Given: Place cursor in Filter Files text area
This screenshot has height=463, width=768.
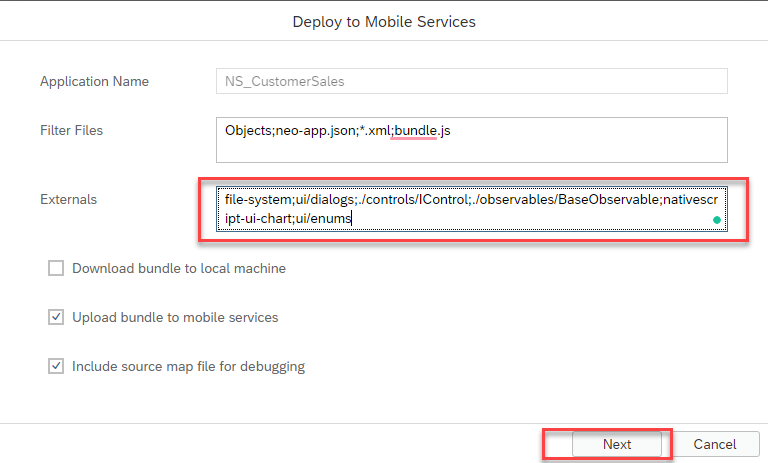Looking at the screenshot, I should pos(472,140).
